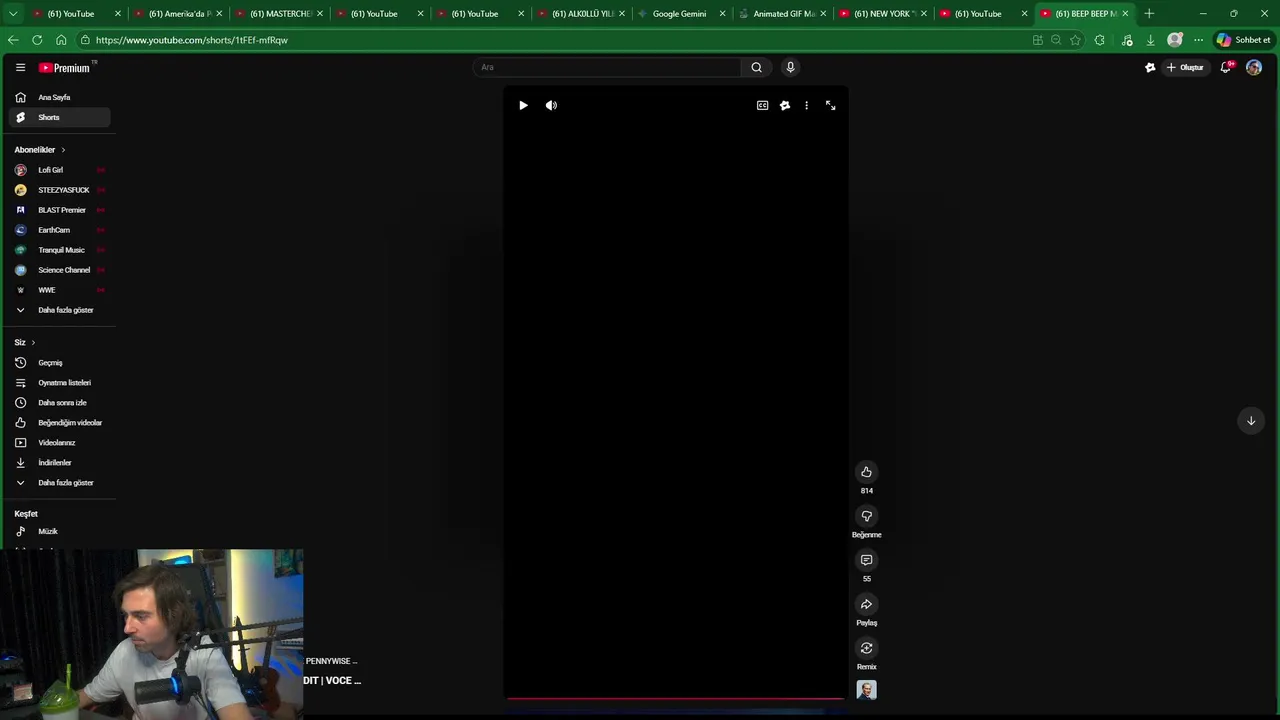Open the Lofi Girl channel
Viewport: 1280px width, 720px height.
(60, 170)
